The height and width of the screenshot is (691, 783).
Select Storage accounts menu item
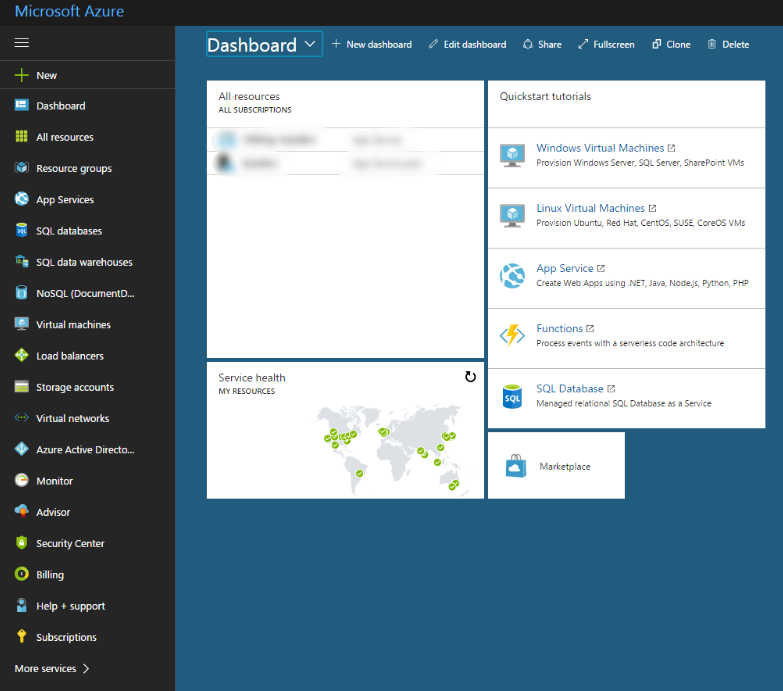tap(75, 387)
